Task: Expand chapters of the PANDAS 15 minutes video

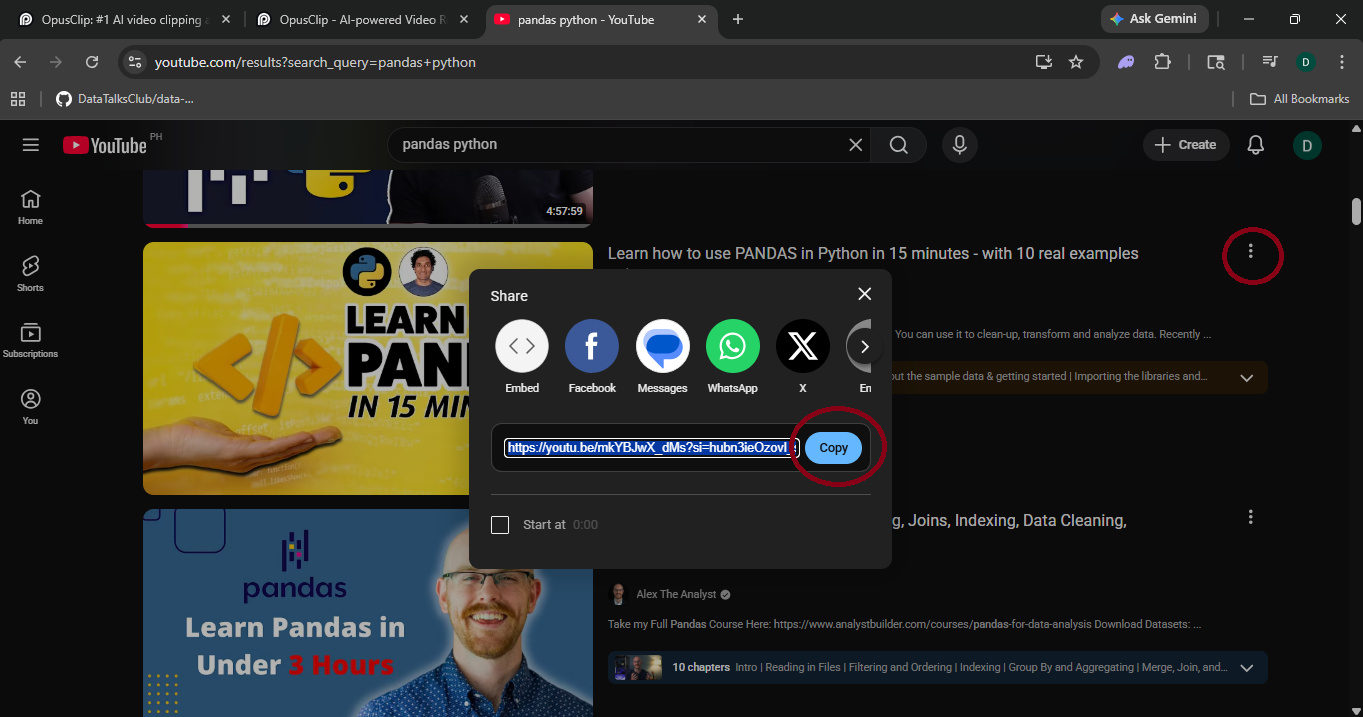Action: (x=1246, y=378)
